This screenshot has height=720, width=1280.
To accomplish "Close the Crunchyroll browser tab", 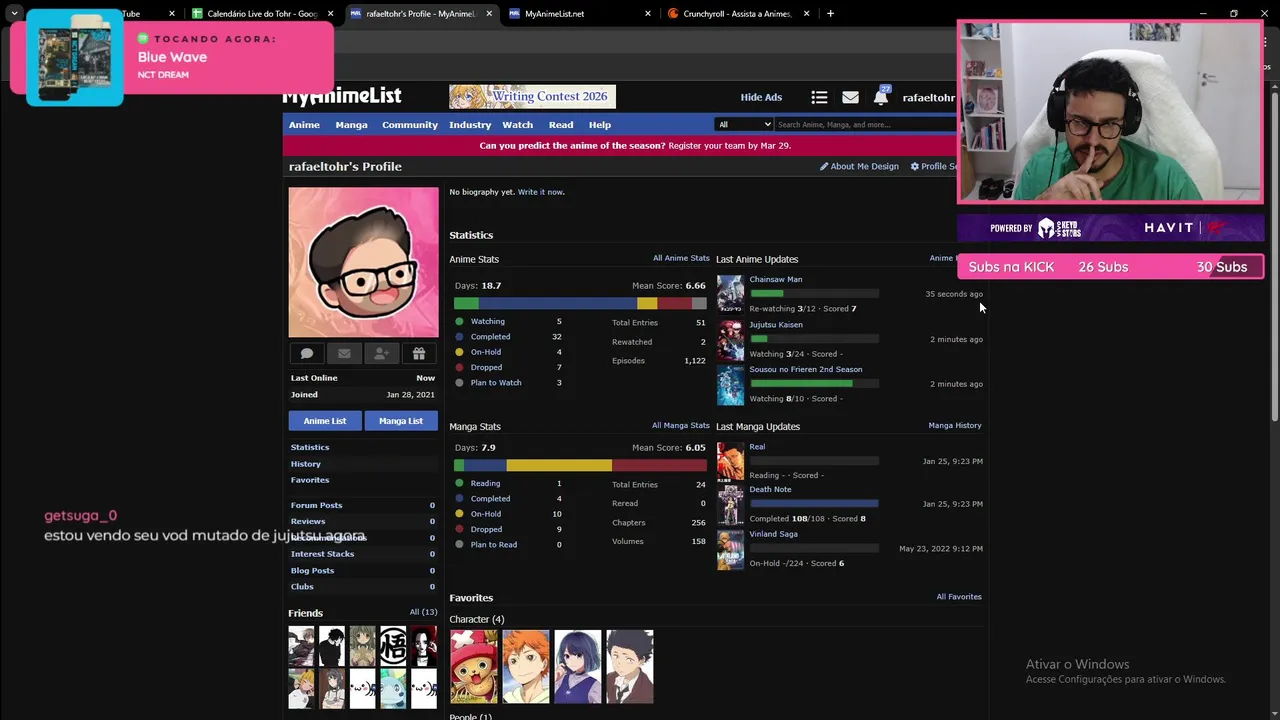I will point(807,14).
